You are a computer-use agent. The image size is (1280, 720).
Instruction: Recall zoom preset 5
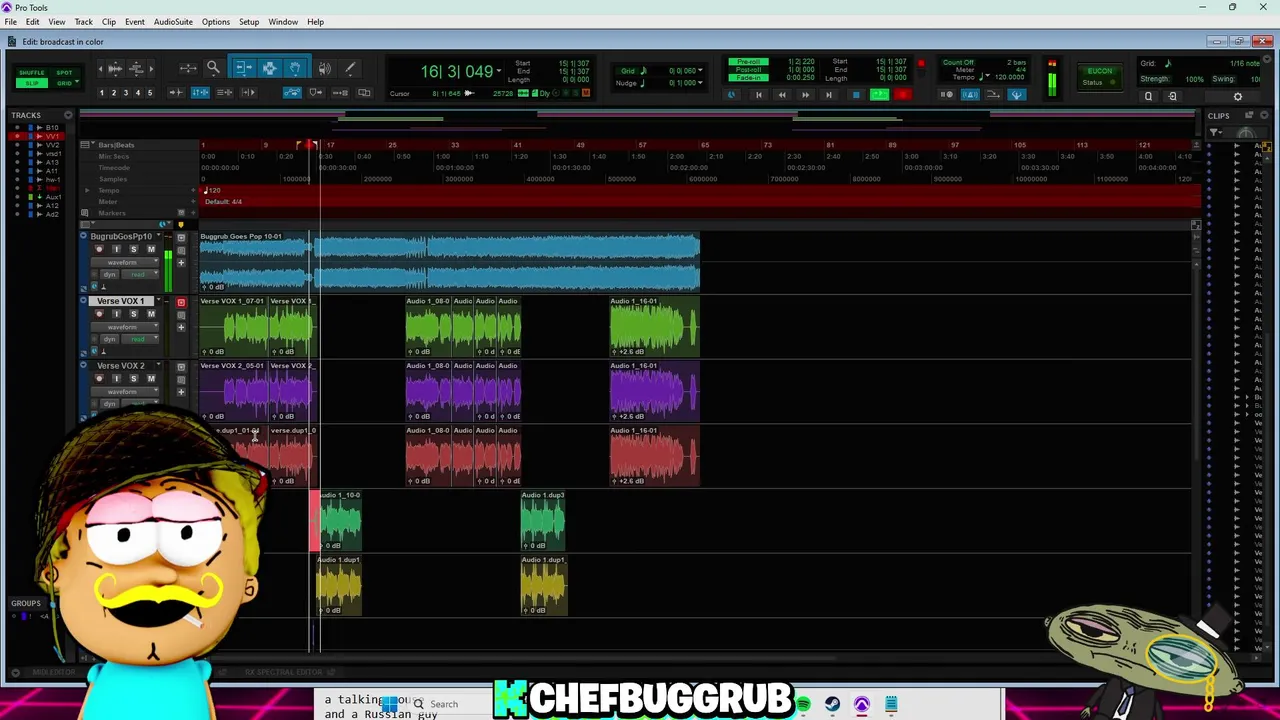pyautogui.click(x=150, y=93)
